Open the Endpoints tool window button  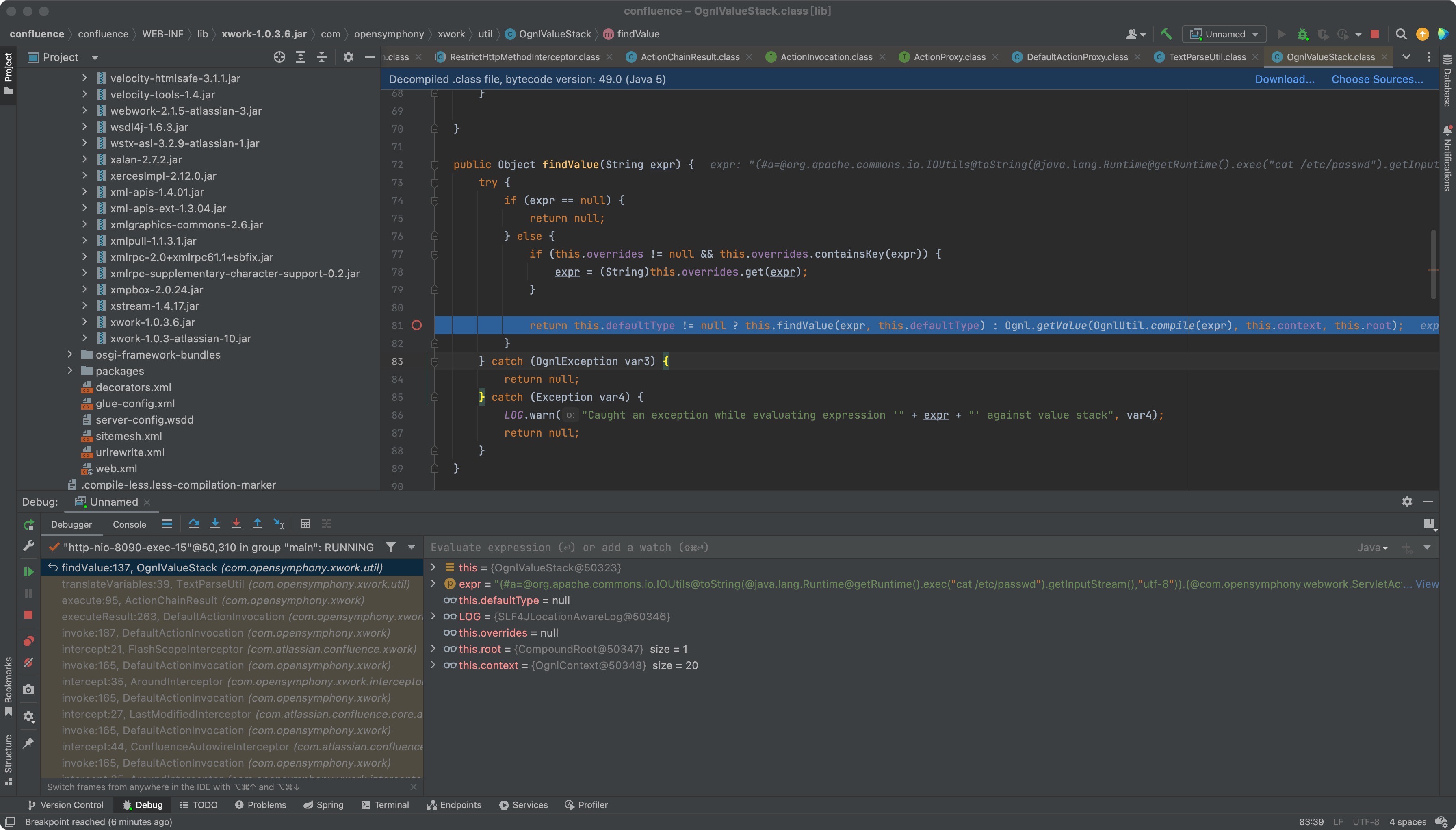(x=454, y=805)
